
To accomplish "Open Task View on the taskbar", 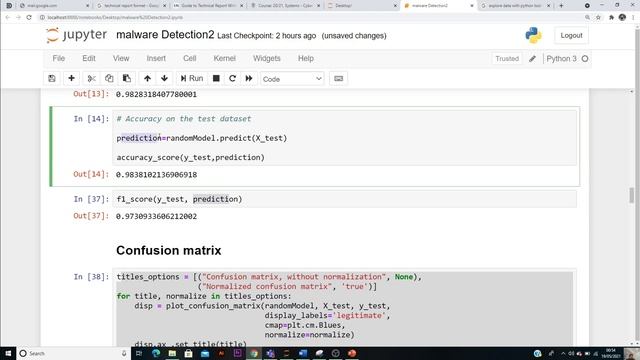I will tap(139, 353).
